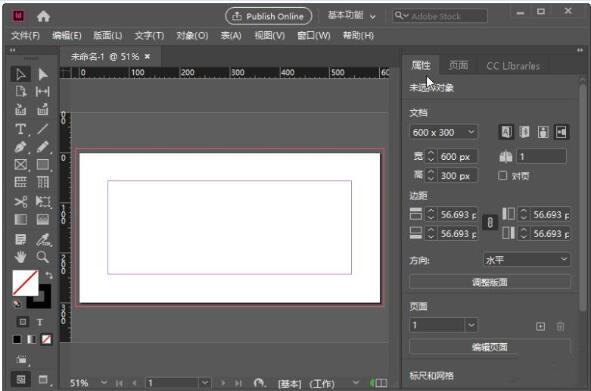This screenshot has width=591, height=391.
Task: Set landscape page orientation
Action: 561,132
